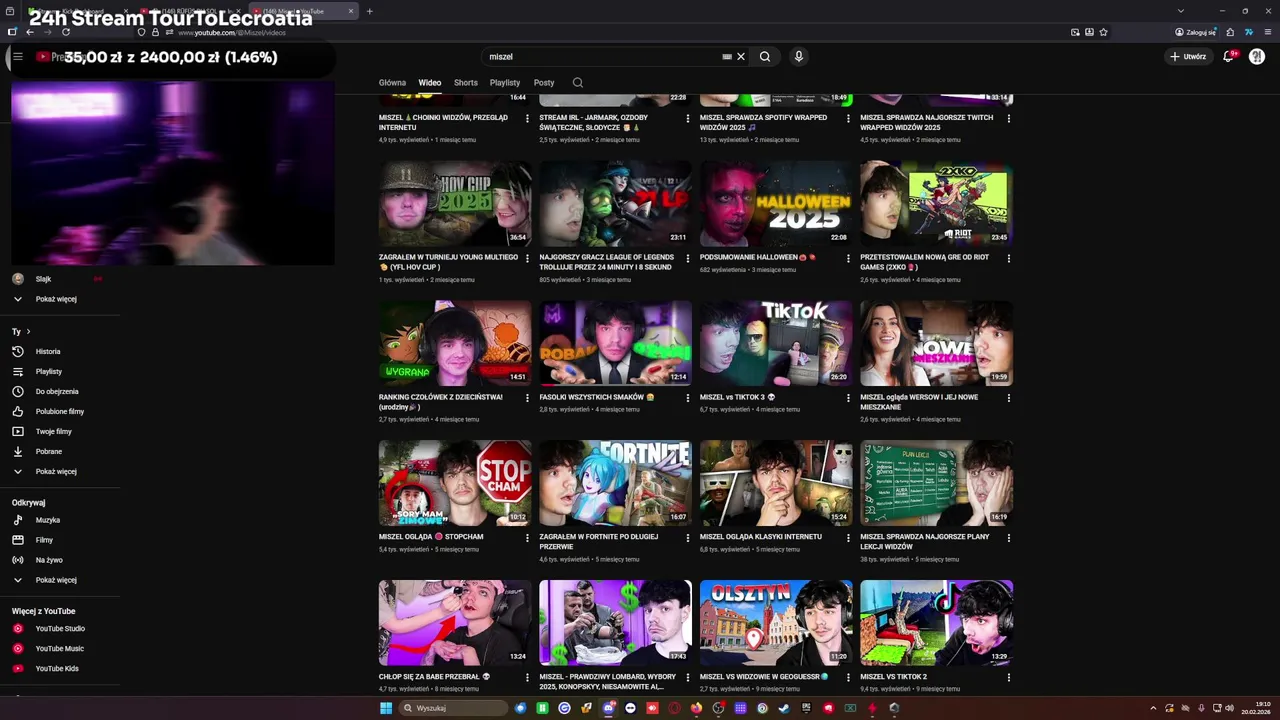Image resolution: width=1280 pixels, height=720 pixels.
Task: Open 'MISZEL OGLĄDA KLASYKI INTERNETU' video title
Action: [x=761, y=537]
